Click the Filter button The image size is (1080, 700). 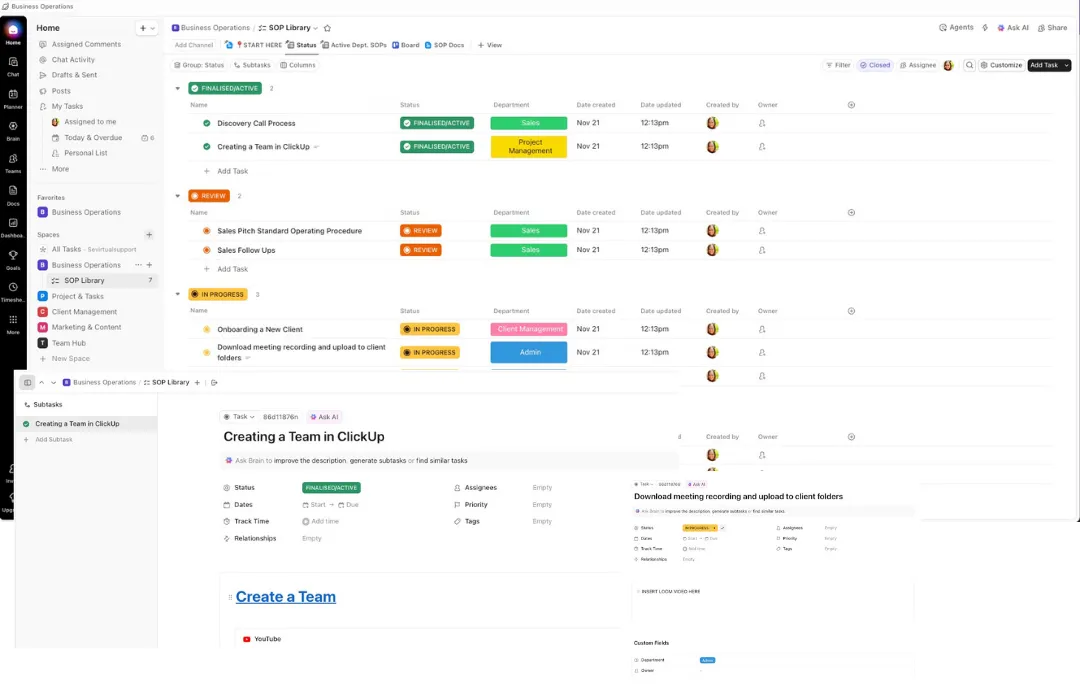(x=838, y=65)
